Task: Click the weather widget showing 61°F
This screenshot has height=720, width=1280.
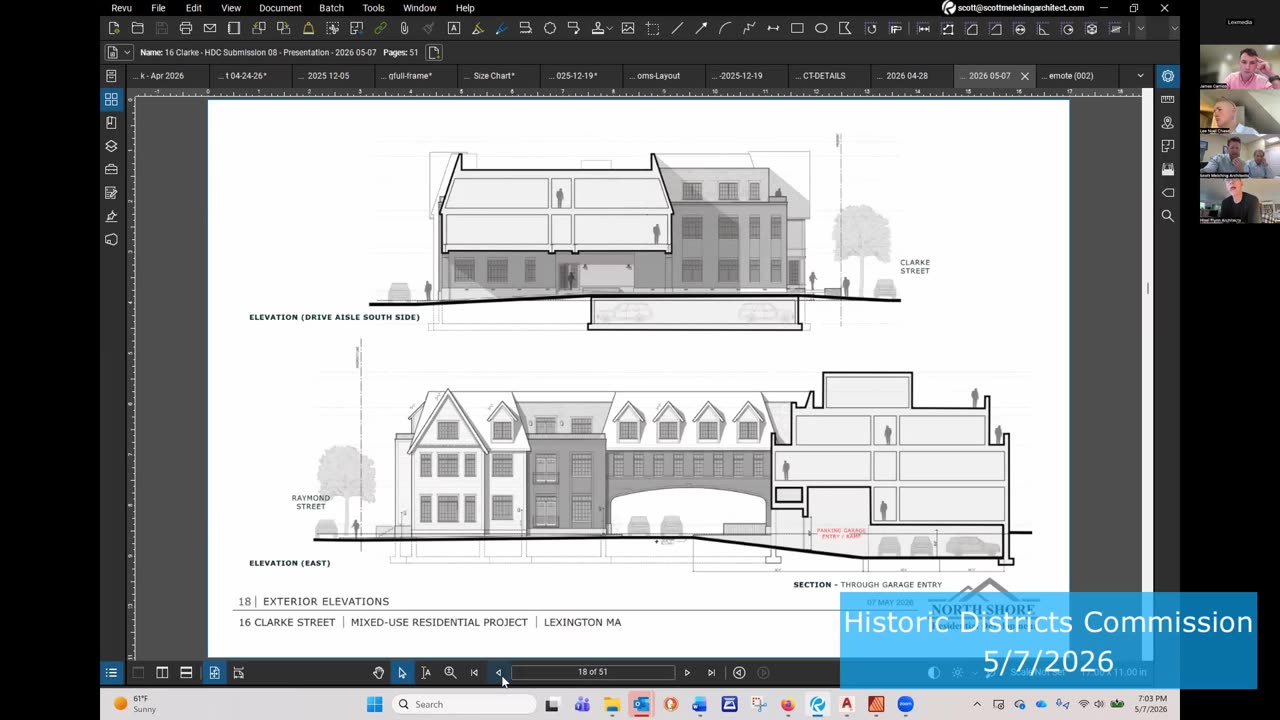Action: (x=135, y=705)
